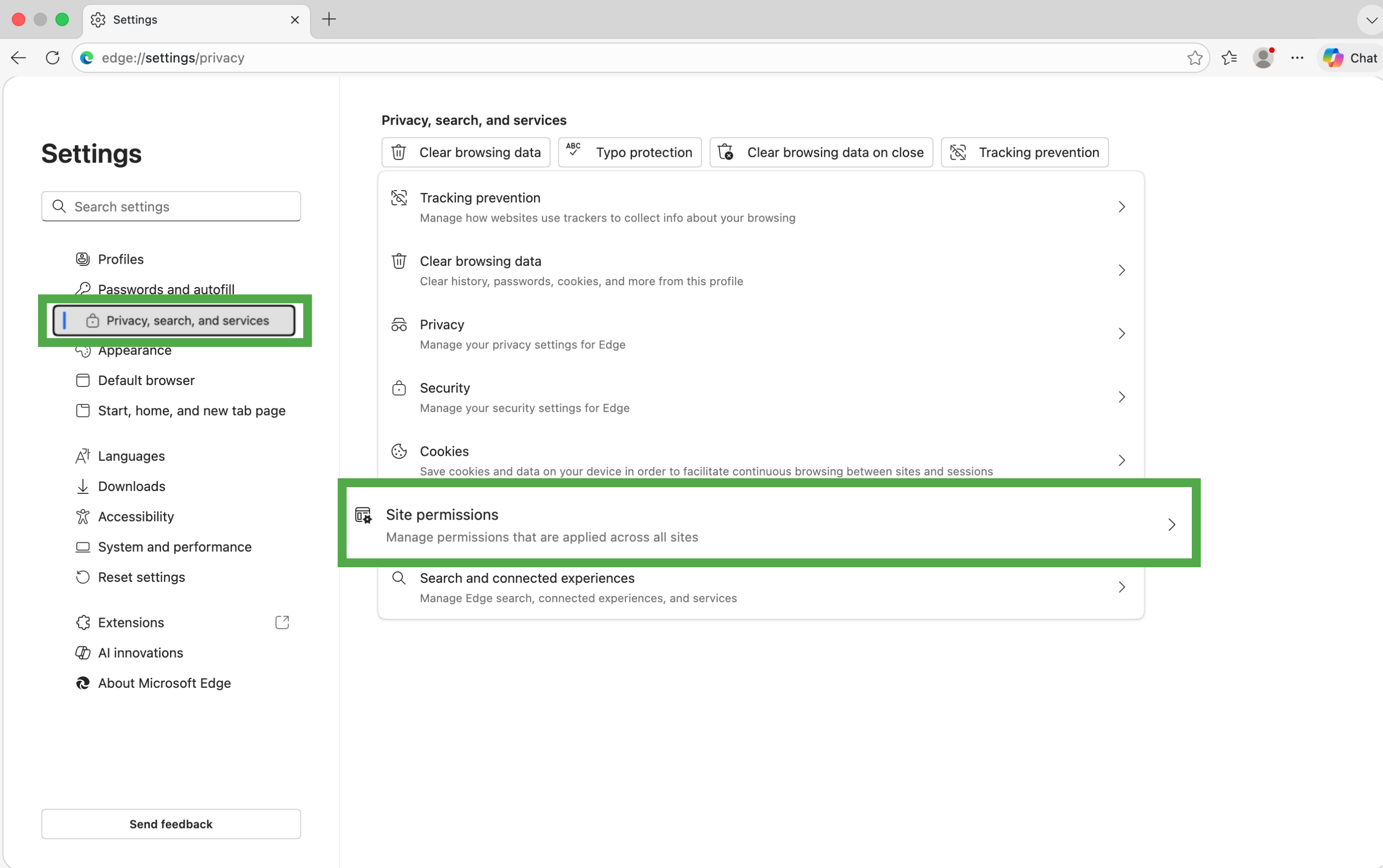This screenshot has height=868, width=1383.
Task: Expand the tab actions dropdown arrow
Action: click(x=1372, y=20)
